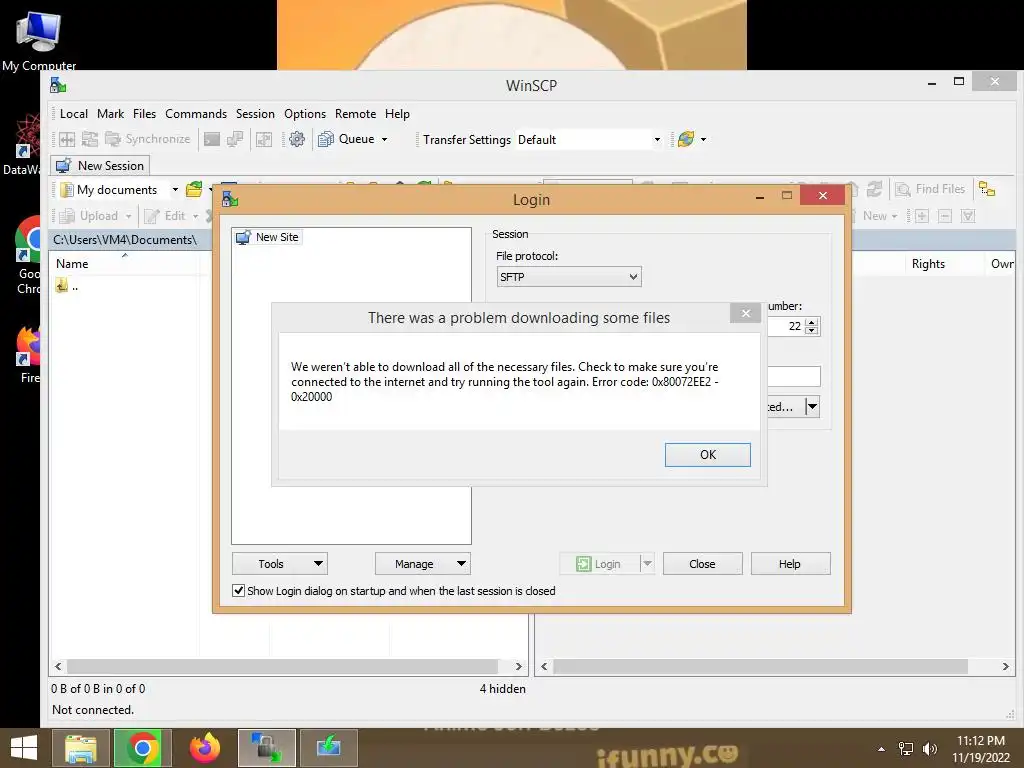Click the Close button in Login dialog
This screenshot has height=768, width=1024.
[x=702, y=564]
